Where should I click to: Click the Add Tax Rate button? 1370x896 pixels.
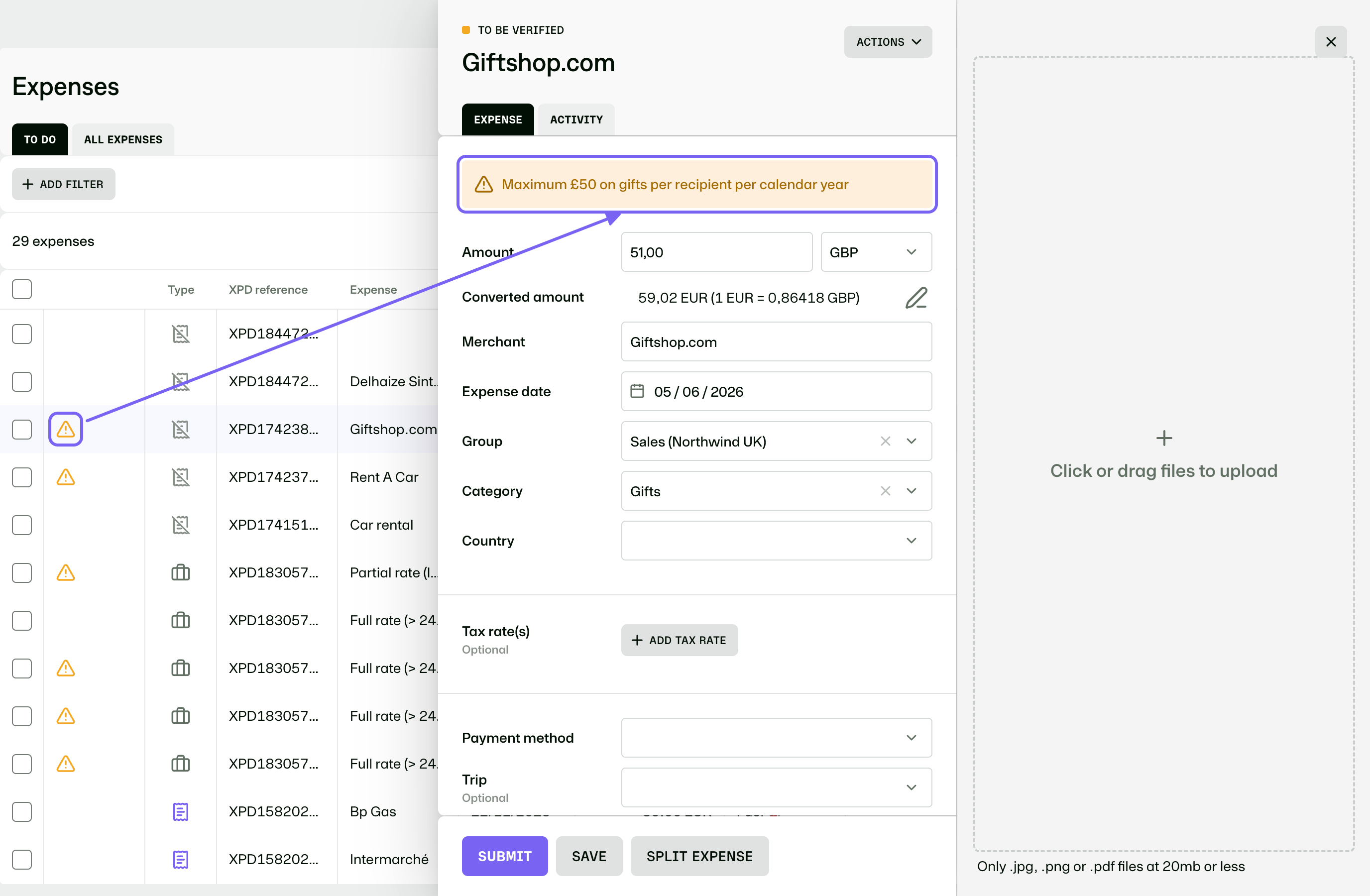pyautogui.click(x=679, y=640)
